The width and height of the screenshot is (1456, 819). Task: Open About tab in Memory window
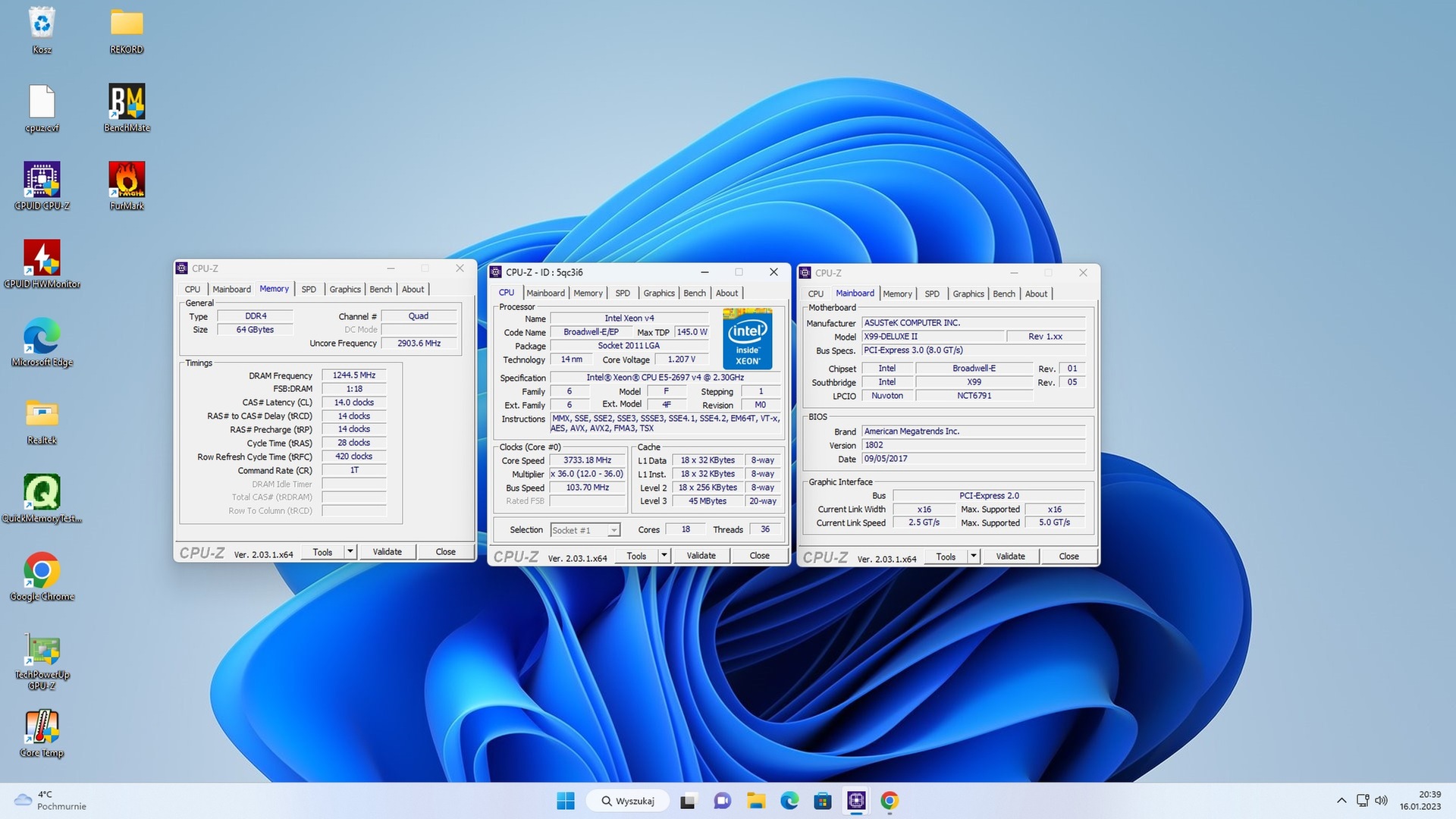413,289
